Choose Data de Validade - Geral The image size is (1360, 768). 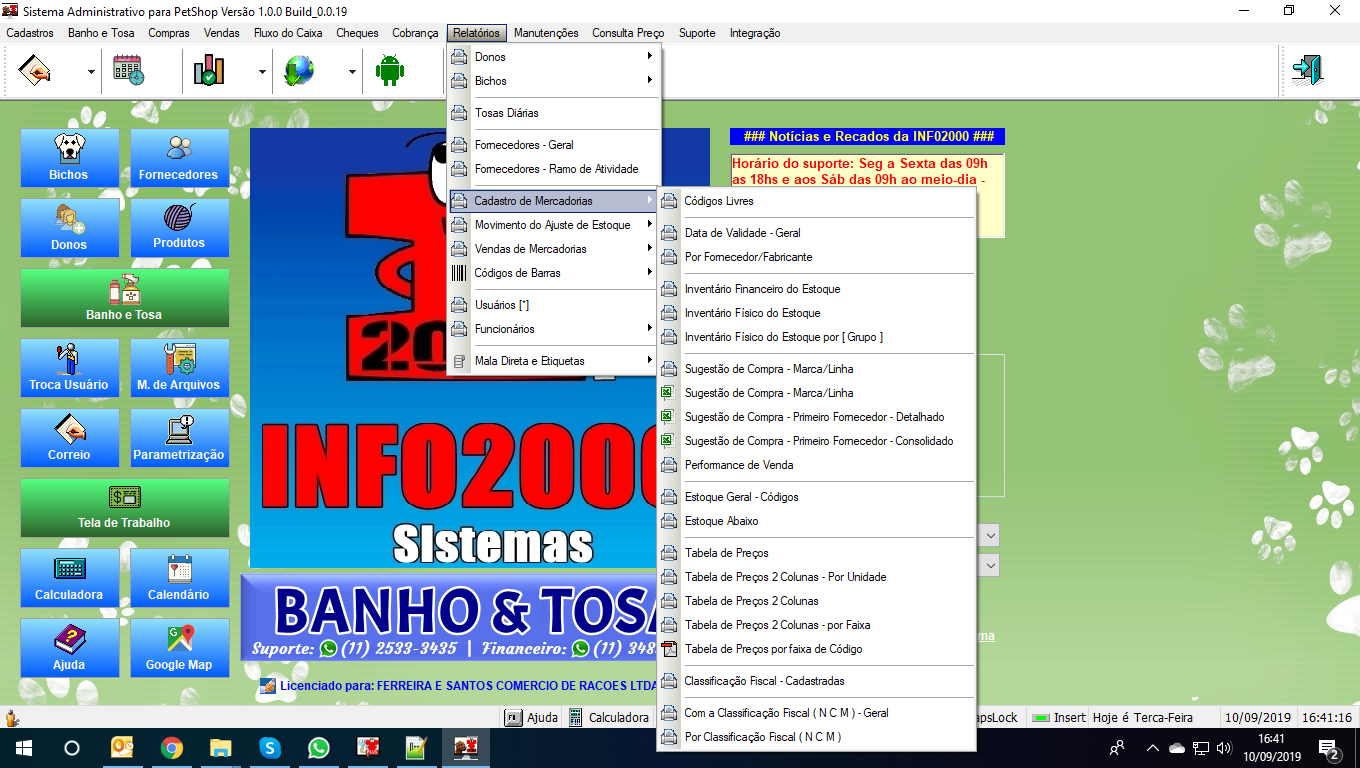815,233
